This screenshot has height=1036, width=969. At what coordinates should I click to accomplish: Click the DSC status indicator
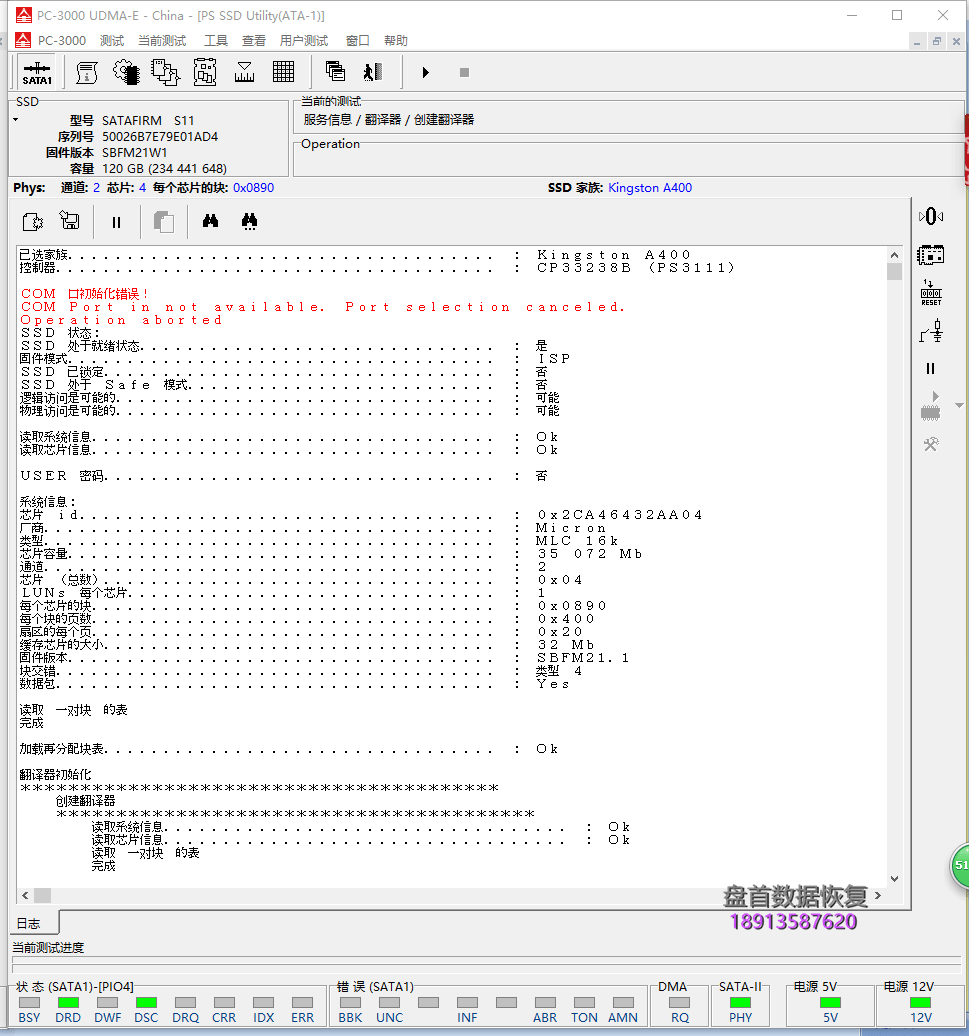pyautogui.click(x=146, y=1003)
